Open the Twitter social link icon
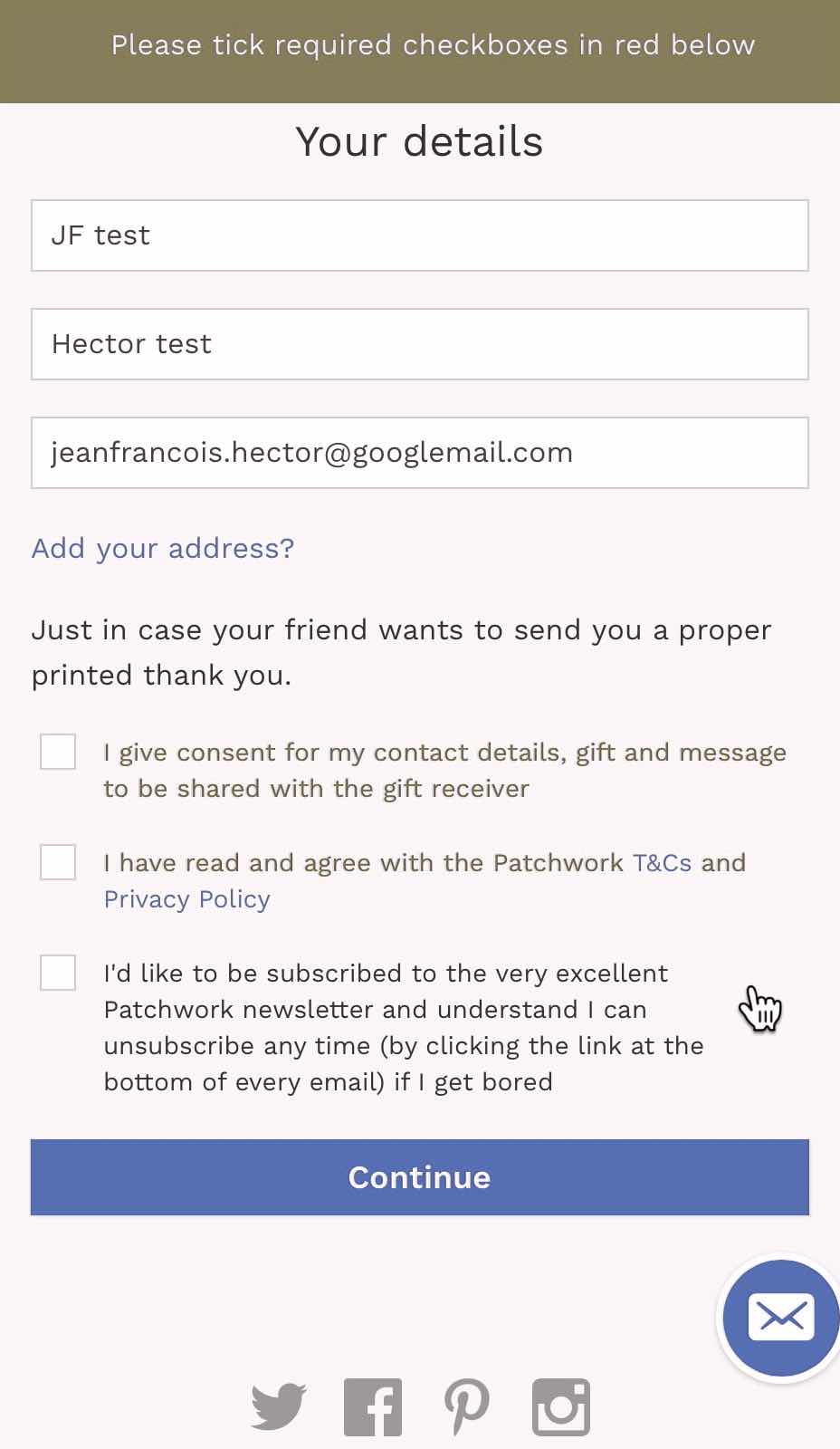Screen dimensions: 840x1449 (x=279, y=1406)
